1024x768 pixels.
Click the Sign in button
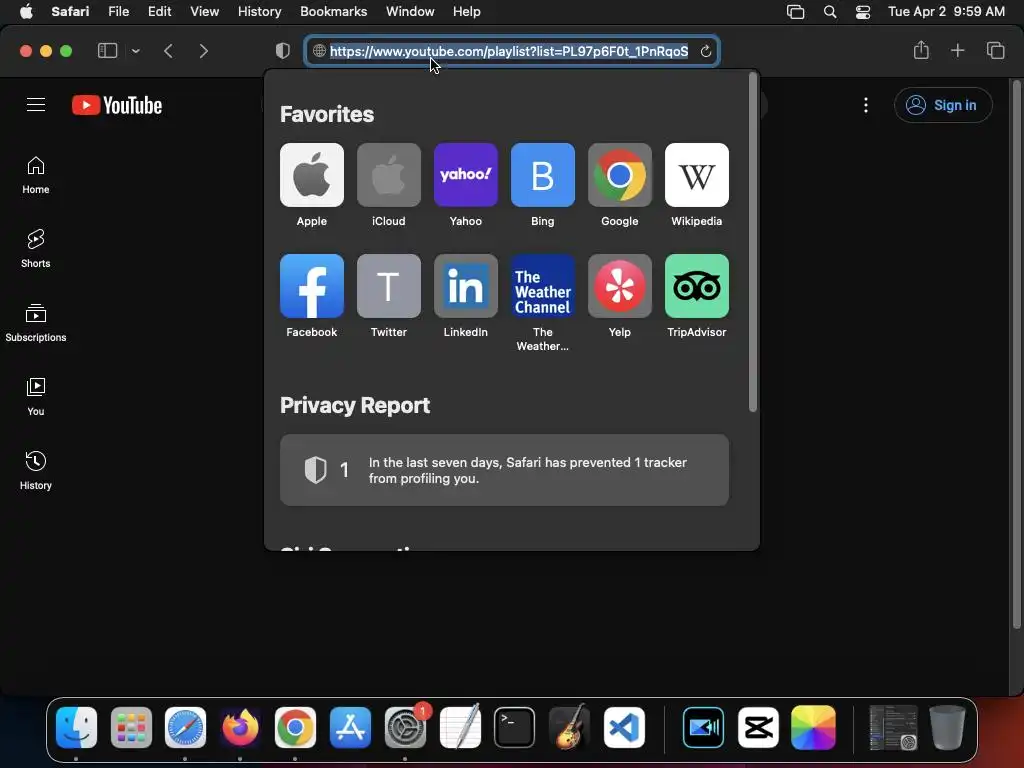[x=943, y=105]
